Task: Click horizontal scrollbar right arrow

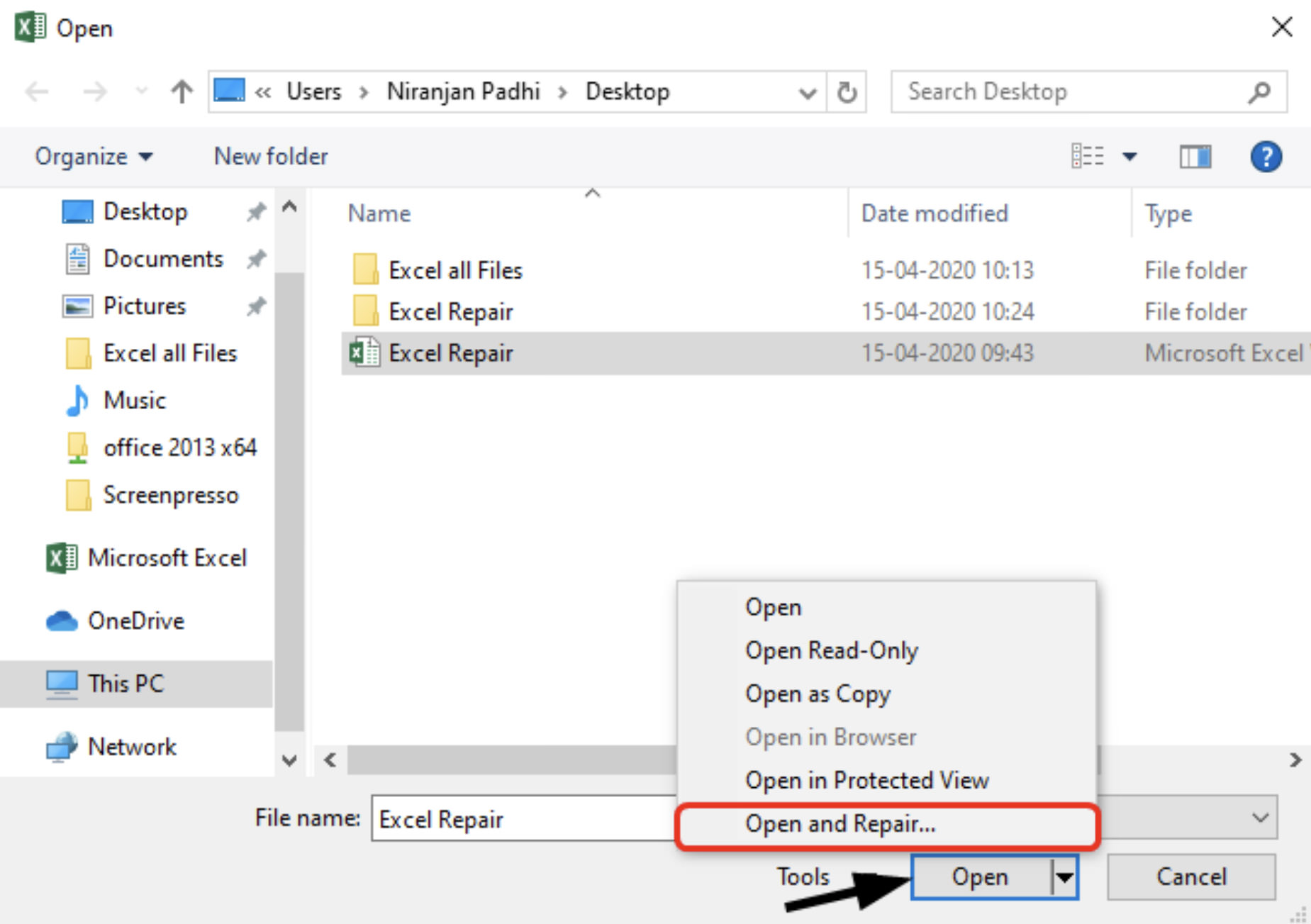Action: [x=1295, y=760]
